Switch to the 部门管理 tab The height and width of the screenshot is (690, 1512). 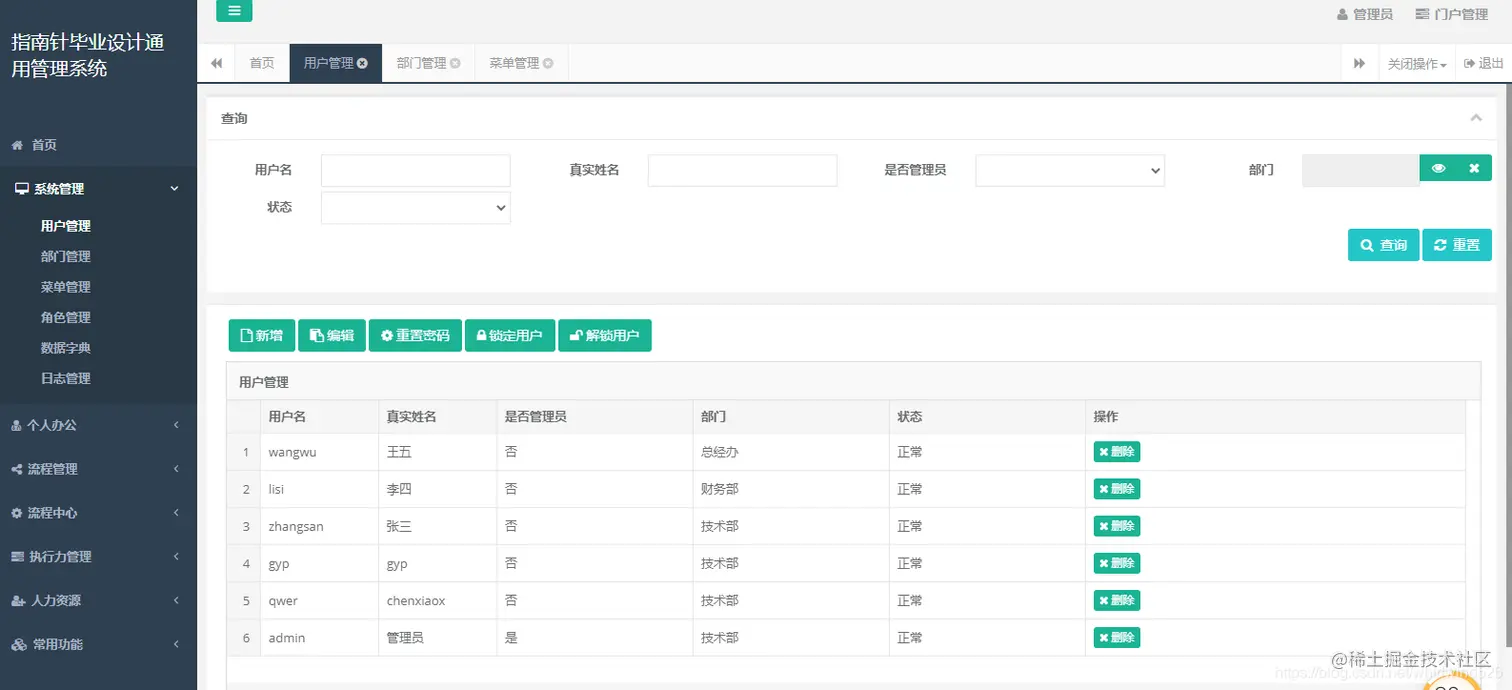pyautogui.click(x=421, y=63)
